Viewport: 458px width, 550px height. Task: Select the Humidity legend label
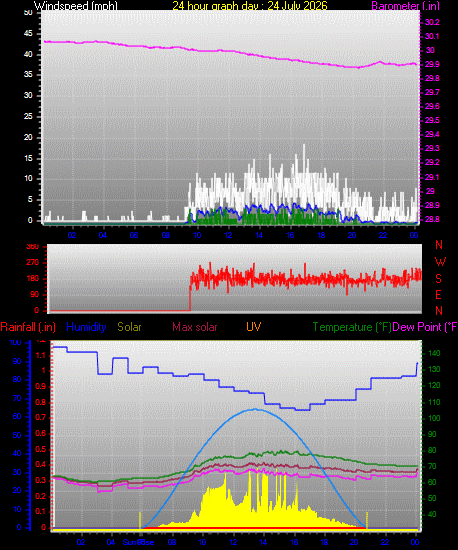click(86, 327)
